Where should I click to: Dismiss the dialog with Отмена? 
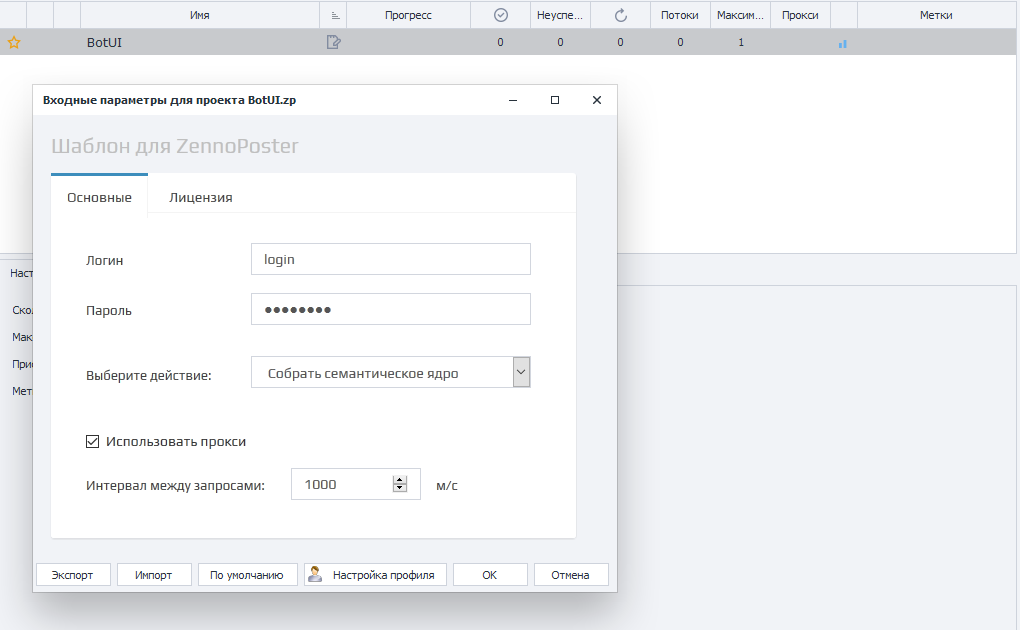pyautogui.click(x=571, y=574)
